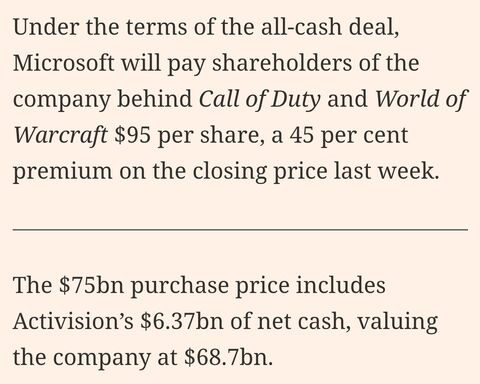Viewport: 480px width, 384px height.
Task: Click the word 'premium'
Action: 63,172
